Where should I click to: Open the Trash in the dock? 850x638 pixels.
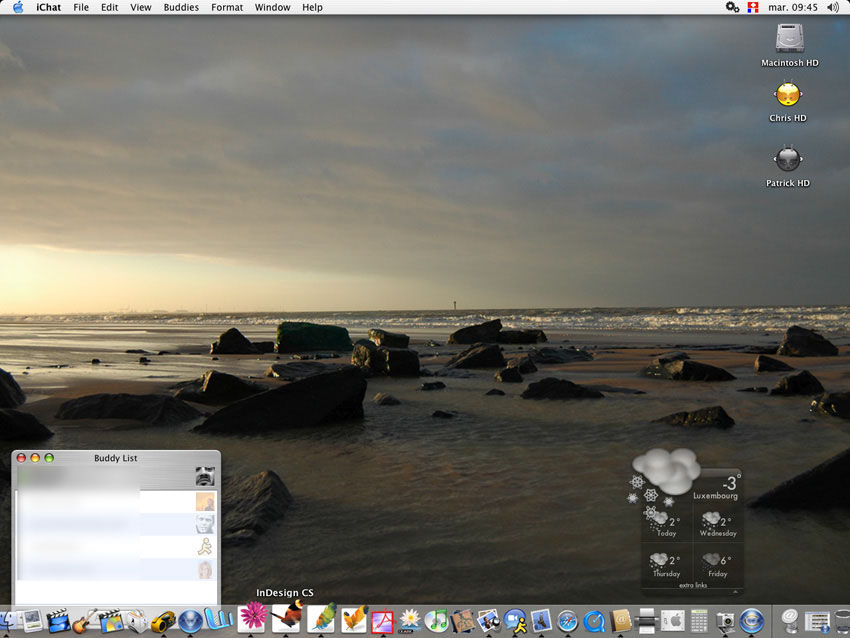click(842, 621)
